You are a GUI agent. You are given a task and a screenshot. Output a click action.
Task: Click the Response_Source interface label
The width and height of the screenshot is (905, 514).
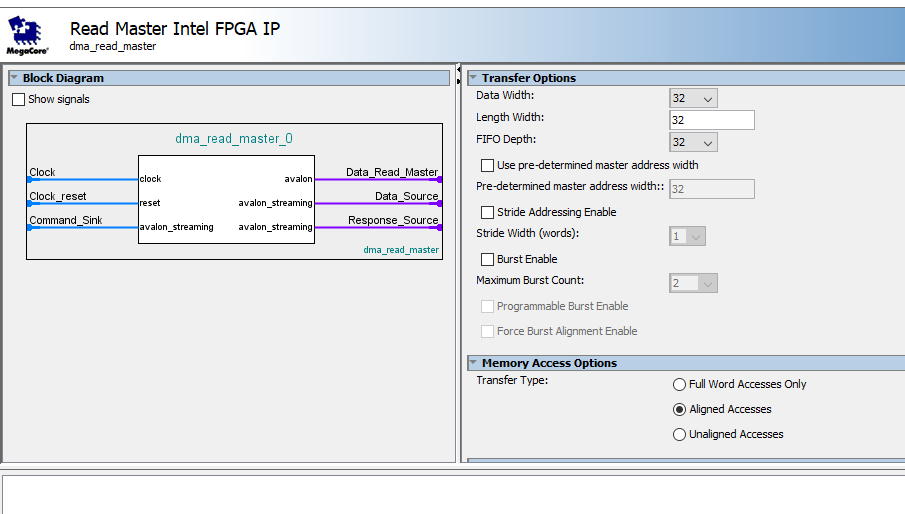[393, 220]
